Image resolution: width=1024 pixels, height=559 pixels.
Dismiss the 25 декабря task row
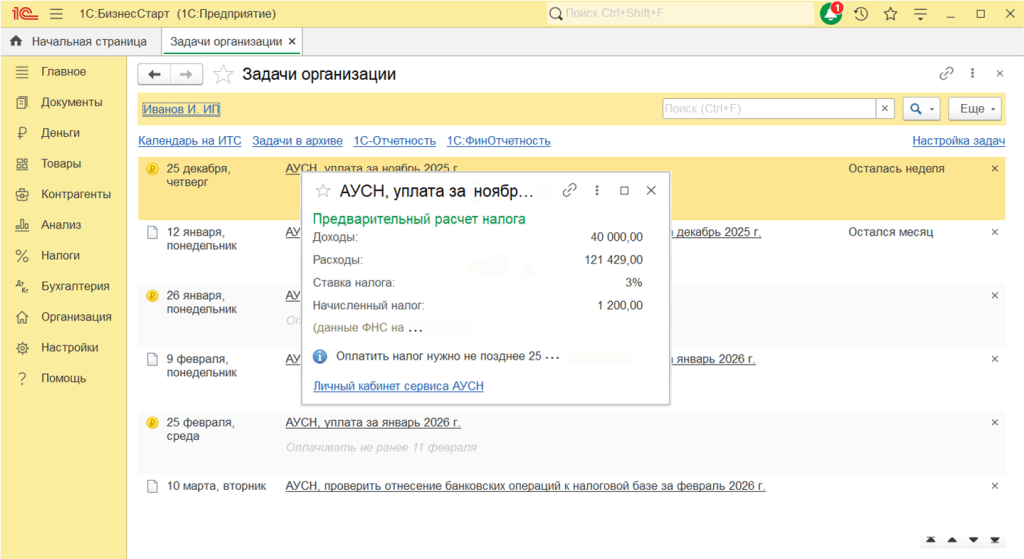tap(994, 169)
